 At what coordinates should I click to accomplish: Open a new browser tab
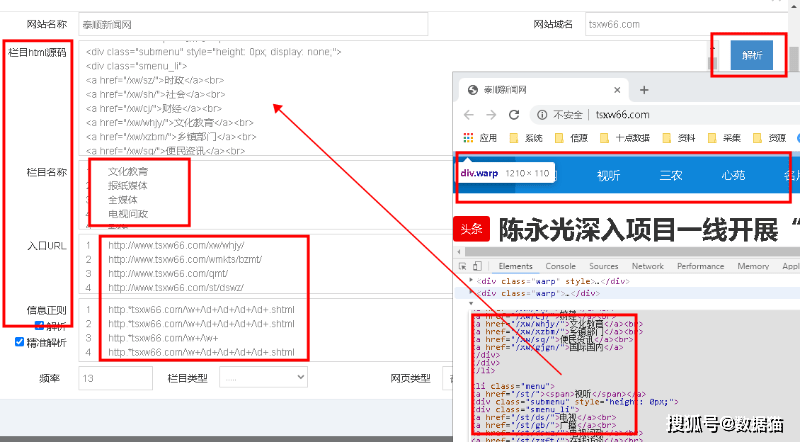pos(644,90)
